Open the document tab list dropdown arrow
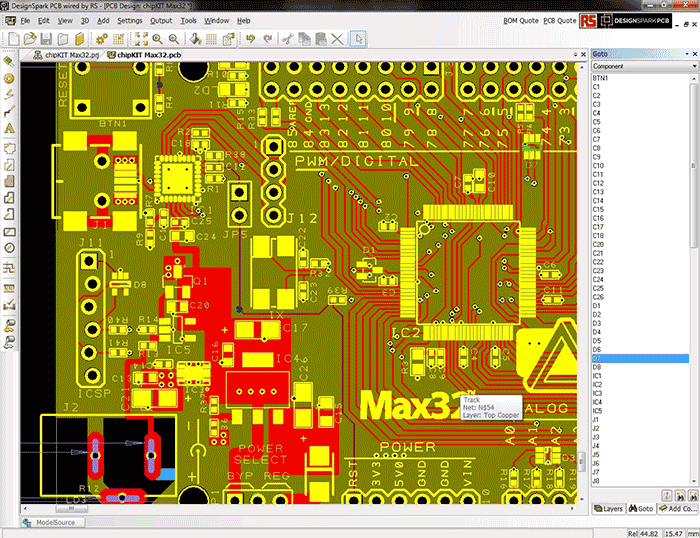The height and width of the screenshot is (538, 700). coord(575,54)
